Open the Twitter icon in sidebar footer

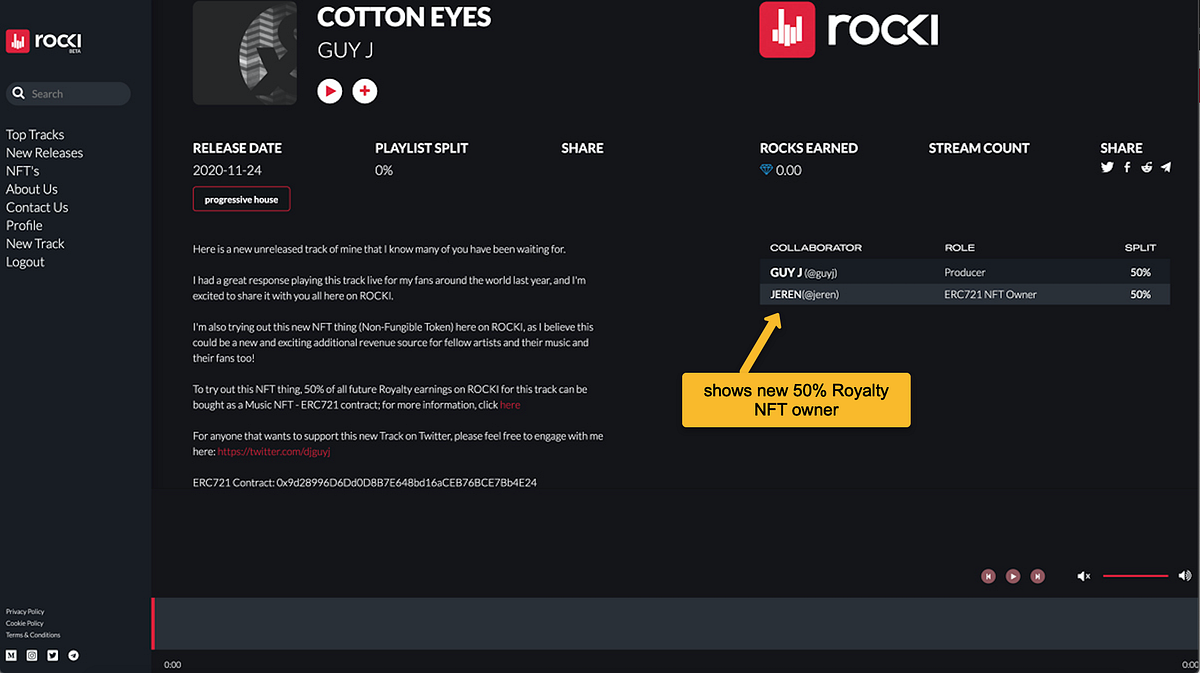coord(53,656)
